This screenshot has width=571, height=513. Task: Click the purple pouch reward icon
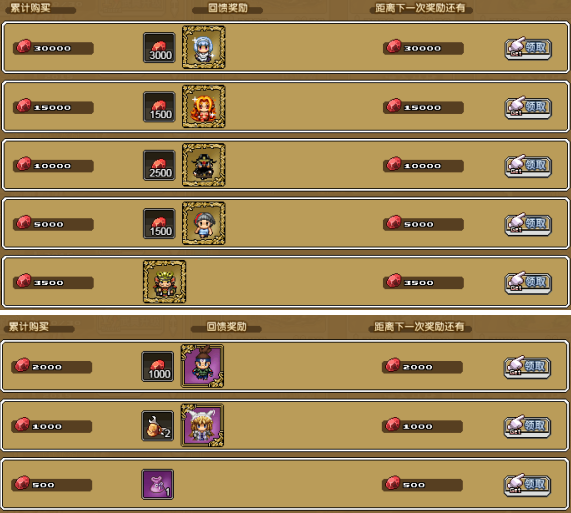coord(158,485)
